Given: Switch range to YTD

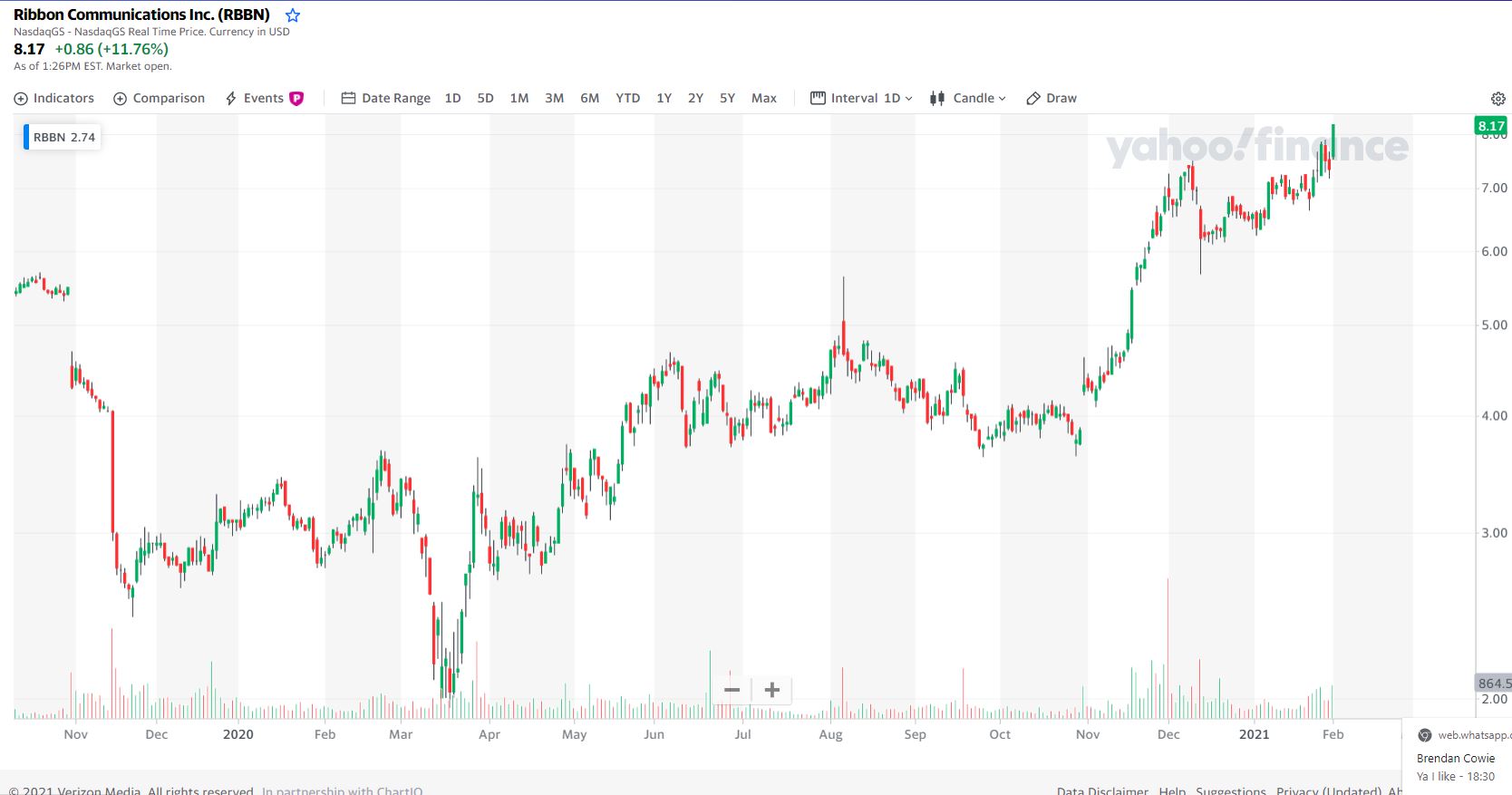Looking at the screenshot, I should (627, 99).
